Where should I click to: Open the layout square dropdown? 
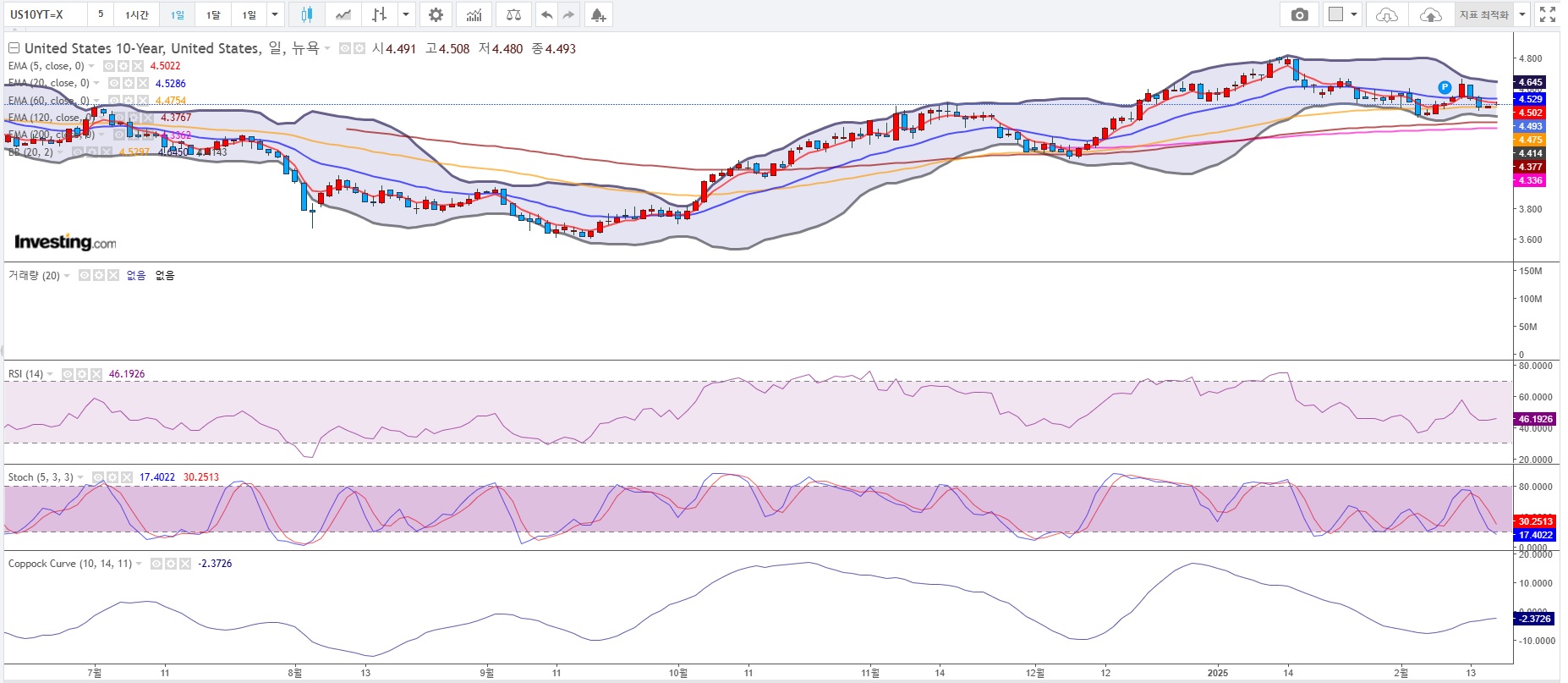click(x=1342, y=14)
